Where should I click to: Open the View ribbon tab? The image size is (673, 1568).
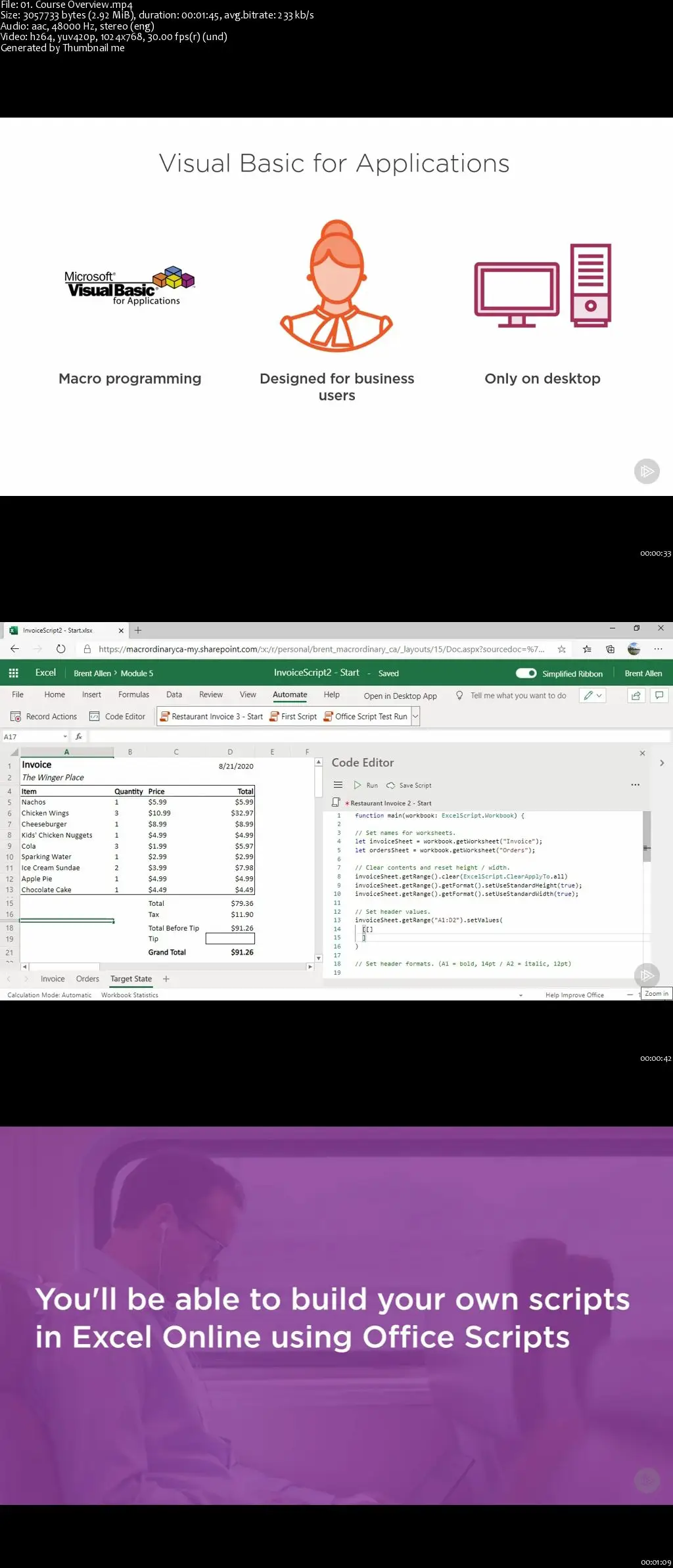click(248, 695)
